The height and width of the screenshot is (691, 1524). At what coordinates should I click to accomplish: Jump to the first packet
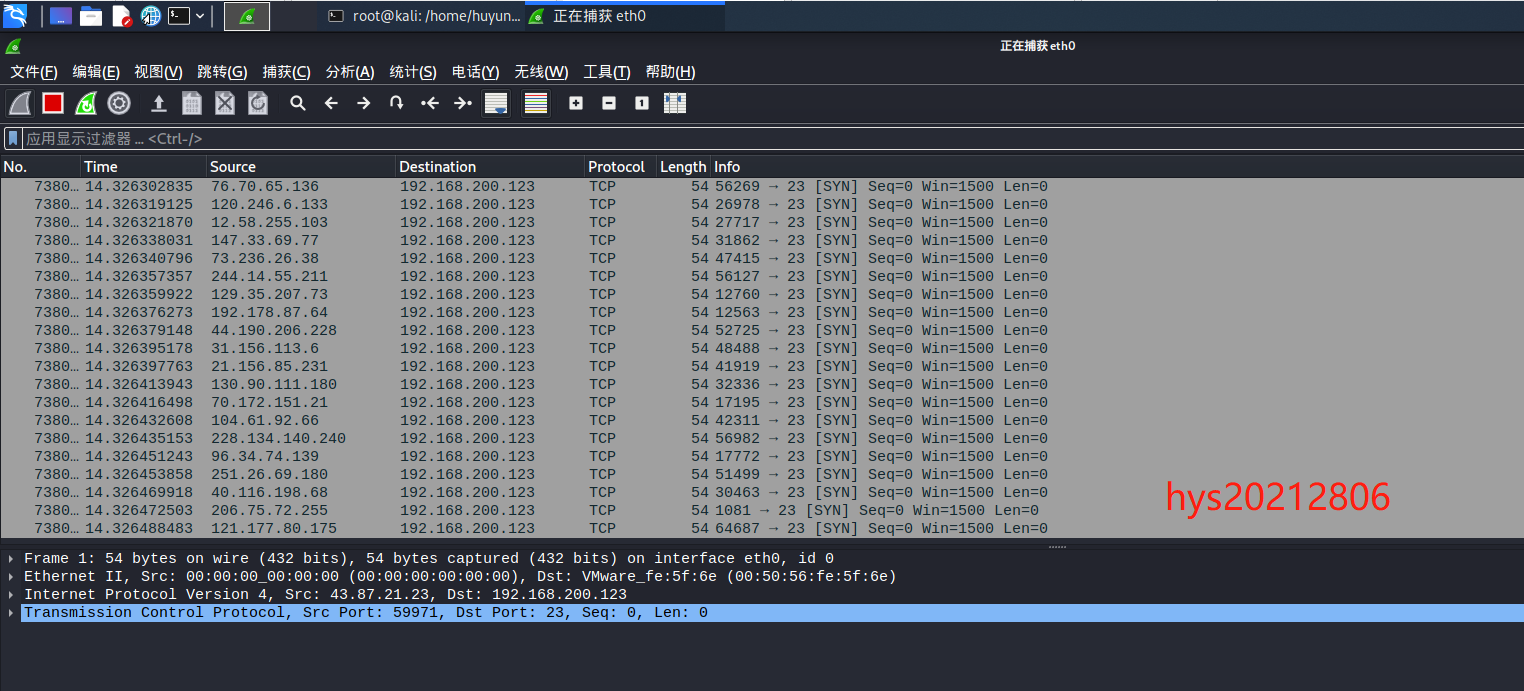[430, 103]
